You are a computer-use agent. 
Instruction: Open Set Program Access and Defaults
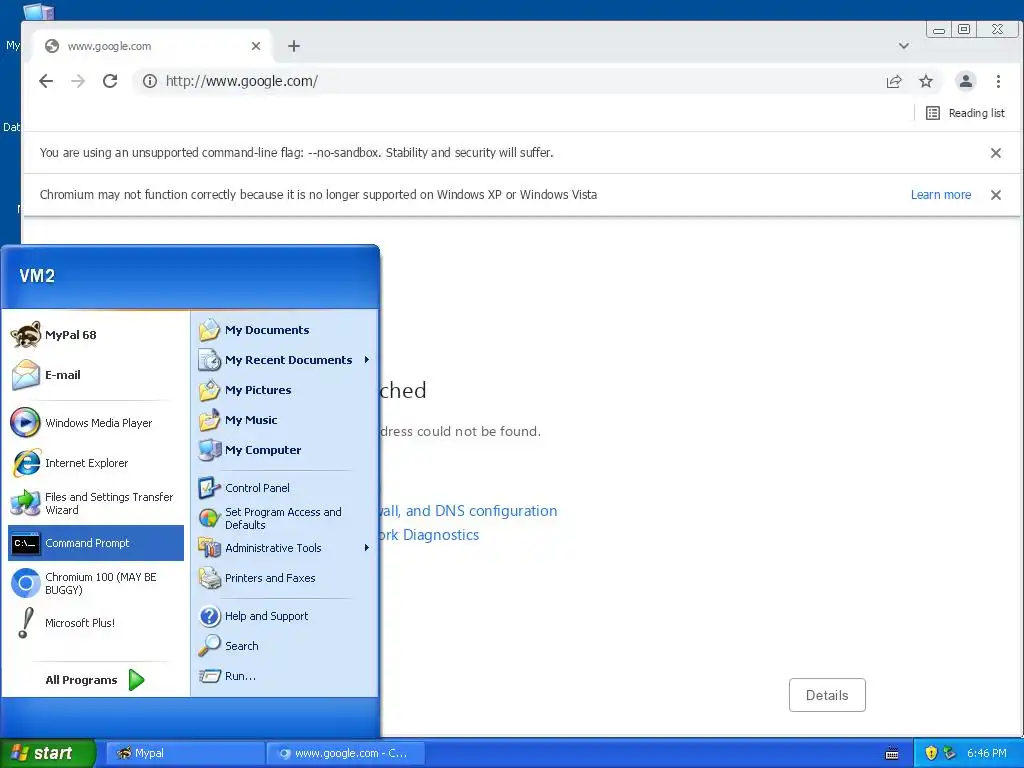tap(284, 519)
